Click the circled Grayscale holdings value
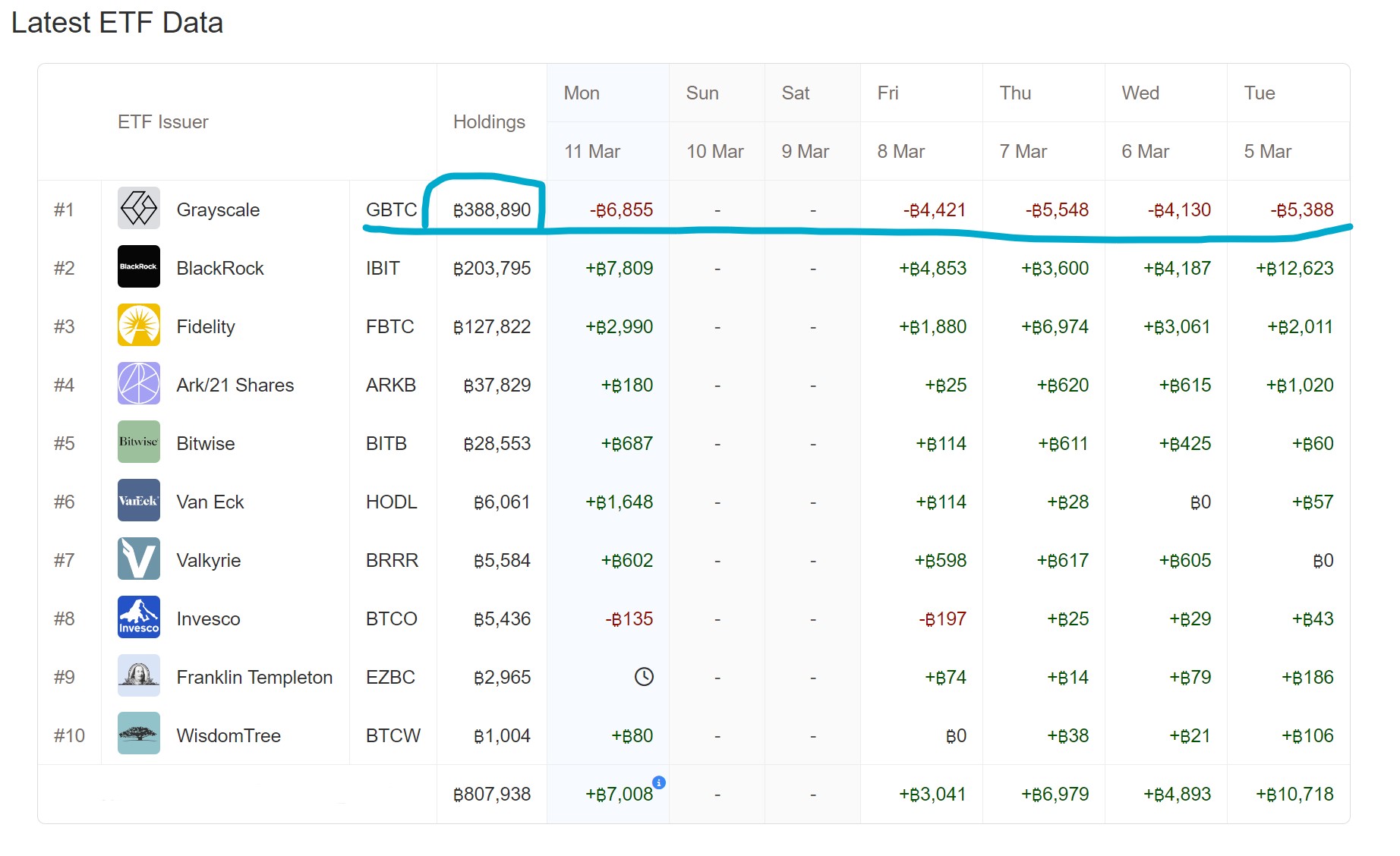The image size is (1400, 856). click(x=492, y=210)
